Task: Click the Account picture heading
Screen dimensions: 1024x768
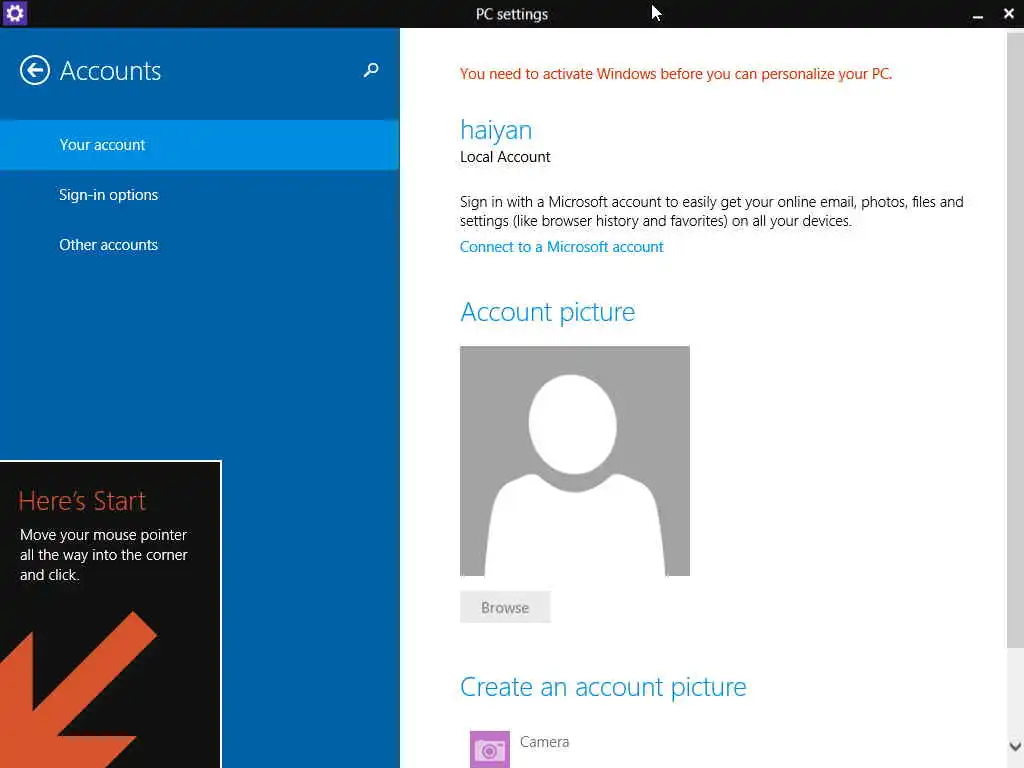Action: pyautogui.click(x=547, y=312)
